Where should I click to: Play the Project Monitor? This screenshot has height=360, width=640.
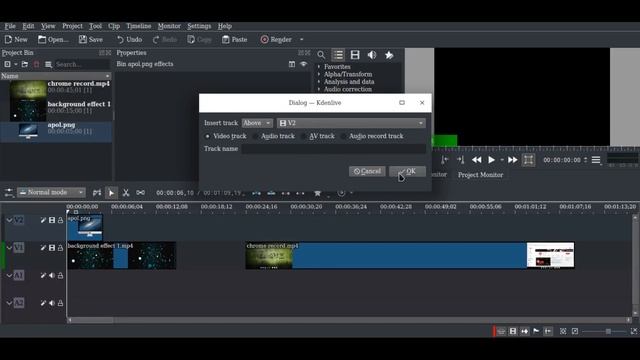pyautogui.click(x=491, y=160)
